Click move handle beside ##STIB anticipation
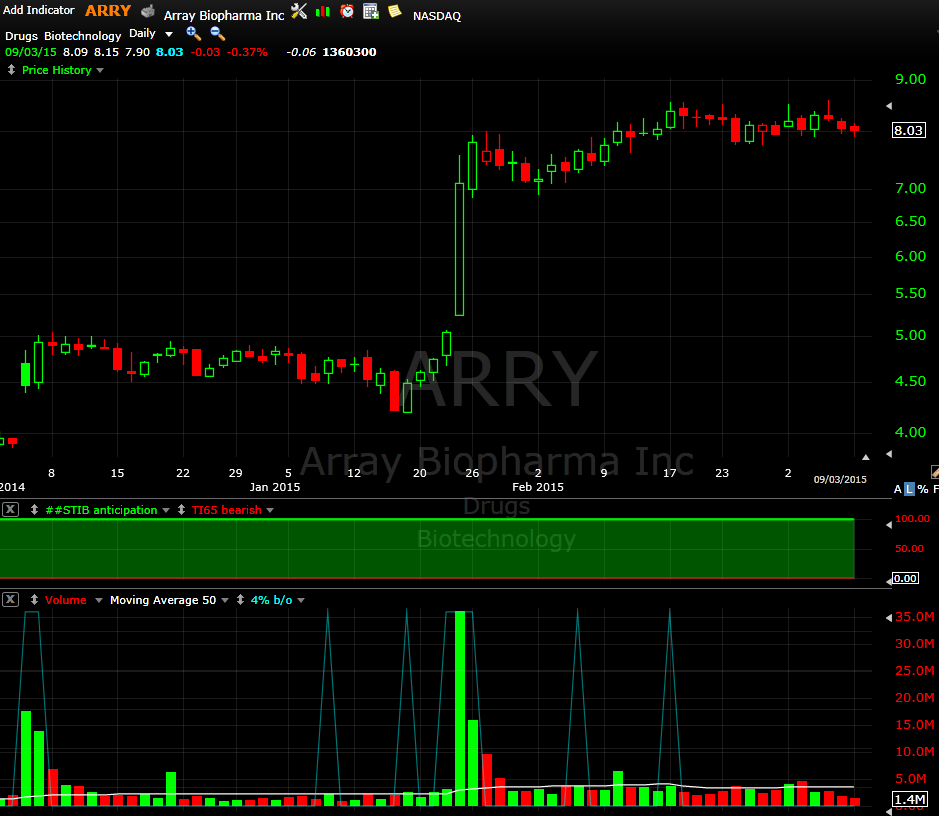Image resolution: width=939 pixels, height=816 pixels. coord(34,509)
